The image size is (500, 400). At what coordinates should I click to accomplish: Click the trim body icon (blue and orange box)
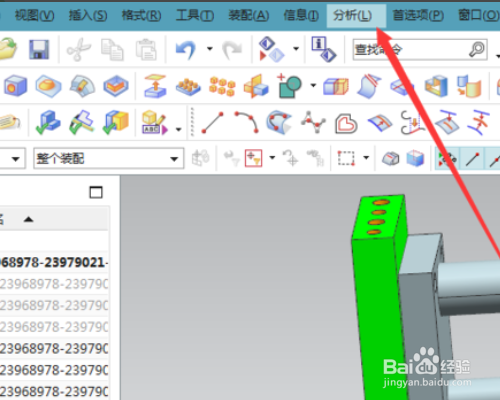[x=336, y=86]
